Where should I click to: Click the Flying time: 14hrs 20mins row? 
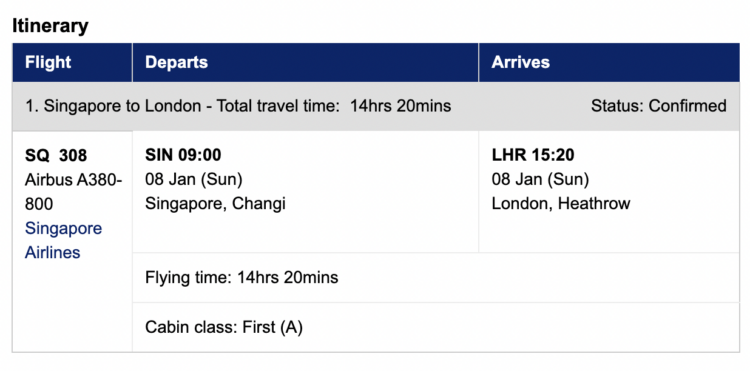436,277
